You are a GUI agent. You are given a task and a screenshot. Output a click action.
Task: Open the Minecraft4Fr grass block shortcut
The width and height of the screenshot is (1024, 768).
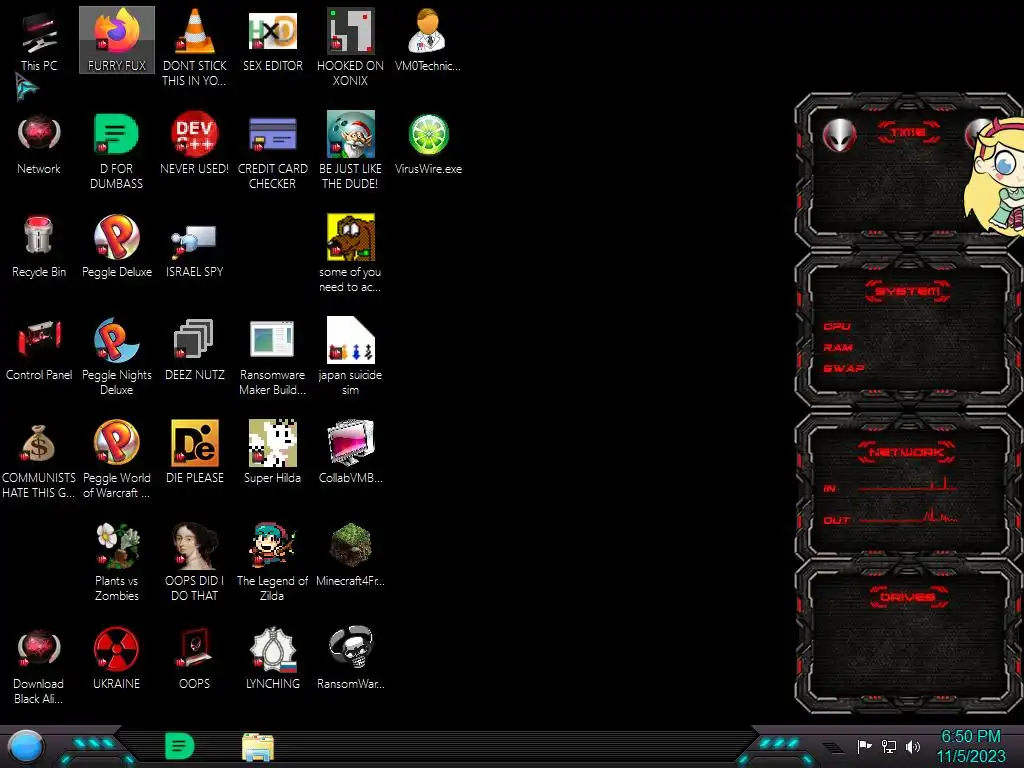pos(350,556)
